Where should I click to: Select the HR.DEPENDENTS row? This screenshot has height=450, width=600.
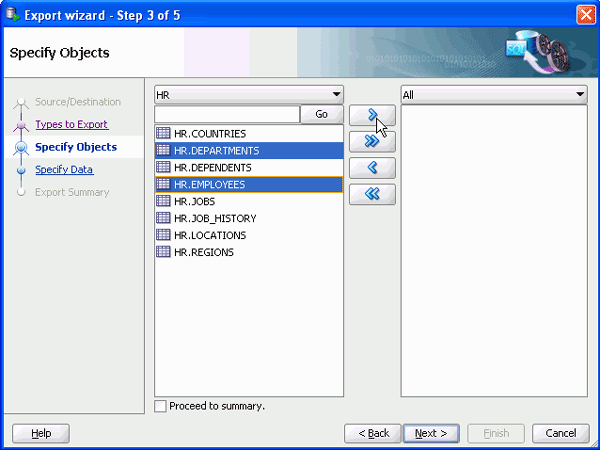(249, 167)
